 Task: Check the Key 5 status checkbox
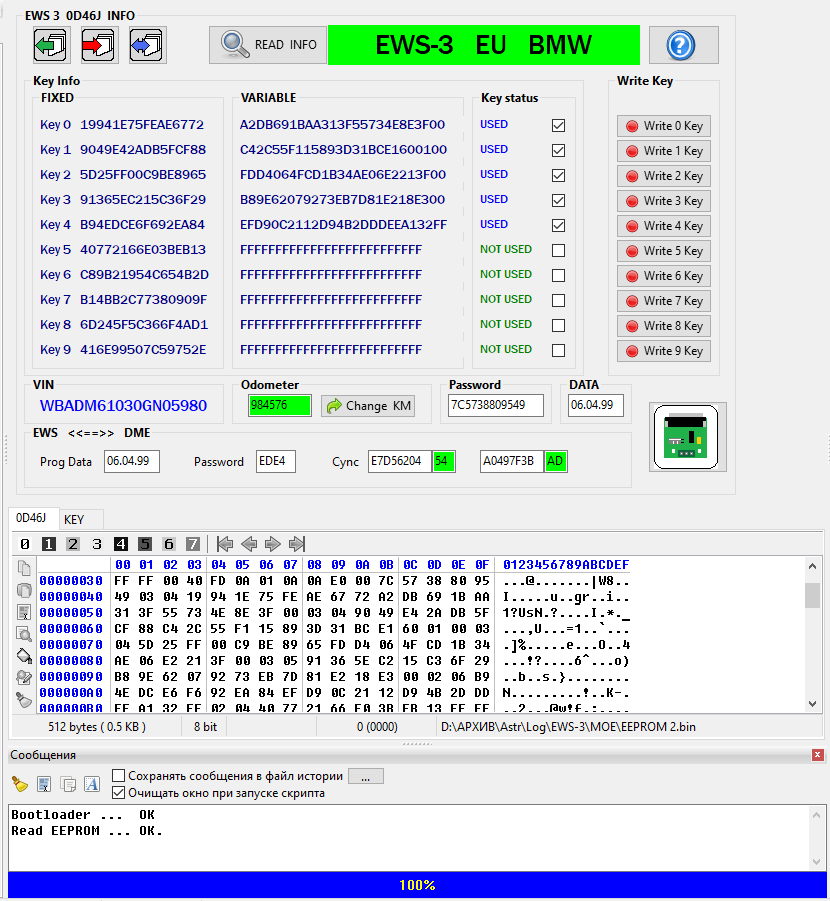(x=558, y=250)
